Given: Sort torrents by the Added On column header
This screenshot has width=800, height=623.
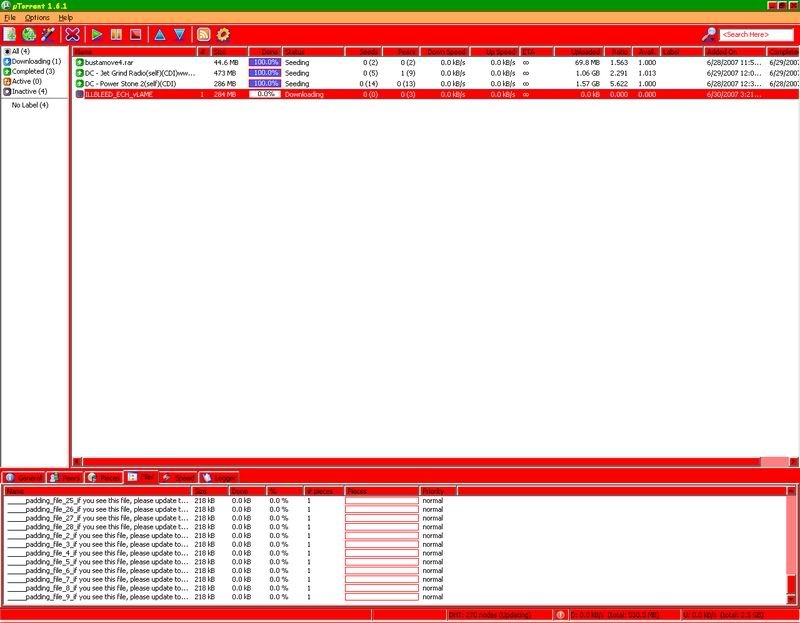Looking at the screenshot, I should (x=735, y=52).
